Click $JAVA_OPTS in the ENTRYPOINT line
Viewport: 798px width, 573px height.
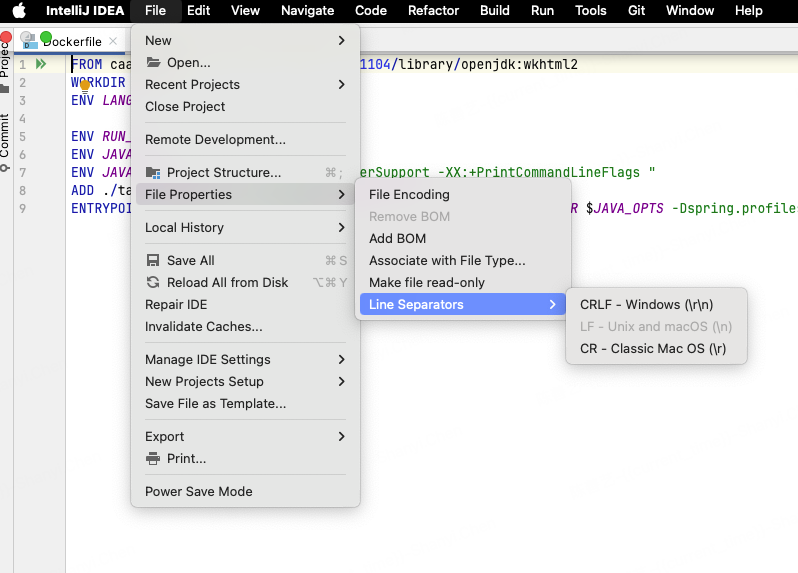coord(624,208)
